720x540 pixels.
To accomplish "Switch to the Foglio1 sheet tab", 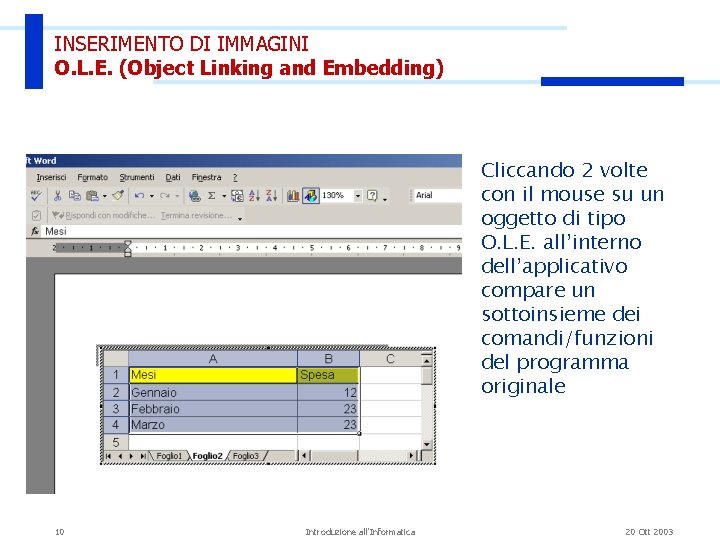I will tap(169, 456).
